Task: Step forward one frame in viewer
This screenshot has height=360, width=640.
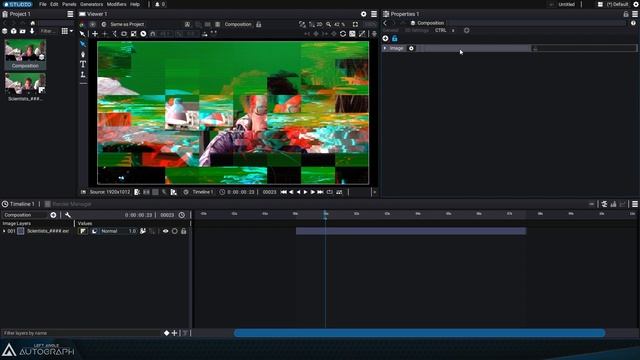Action: [313, 192]
